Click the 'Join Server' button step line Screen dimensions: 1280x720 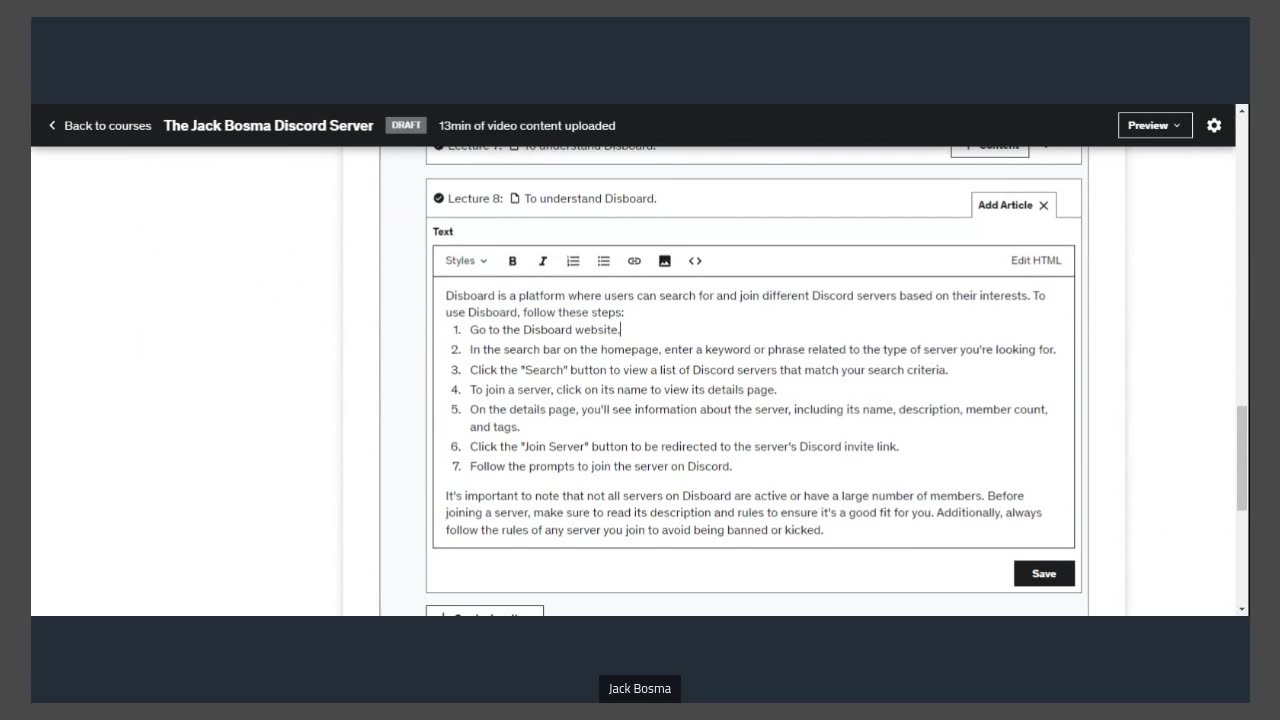coord(684,447)
